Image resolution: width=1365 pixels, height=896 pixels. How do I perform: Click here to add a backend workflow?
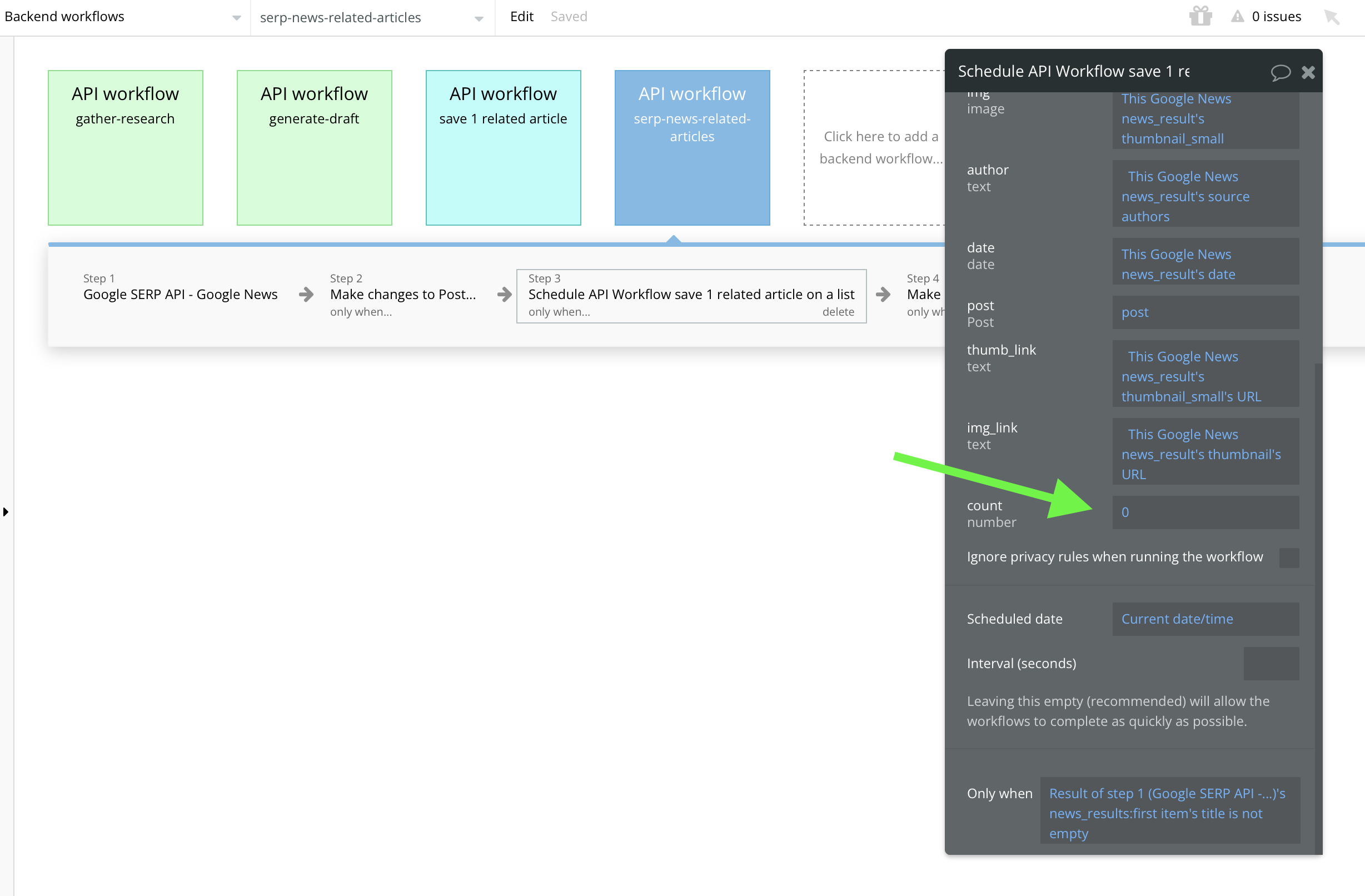tap(874, 148)
